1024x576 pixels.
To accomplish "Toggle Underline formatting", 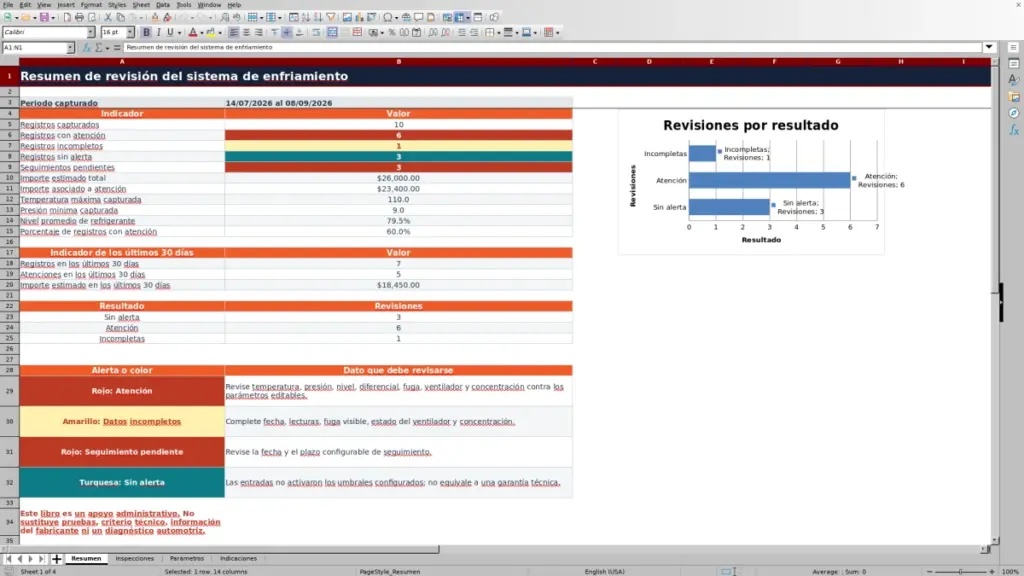I will [170, 32].
